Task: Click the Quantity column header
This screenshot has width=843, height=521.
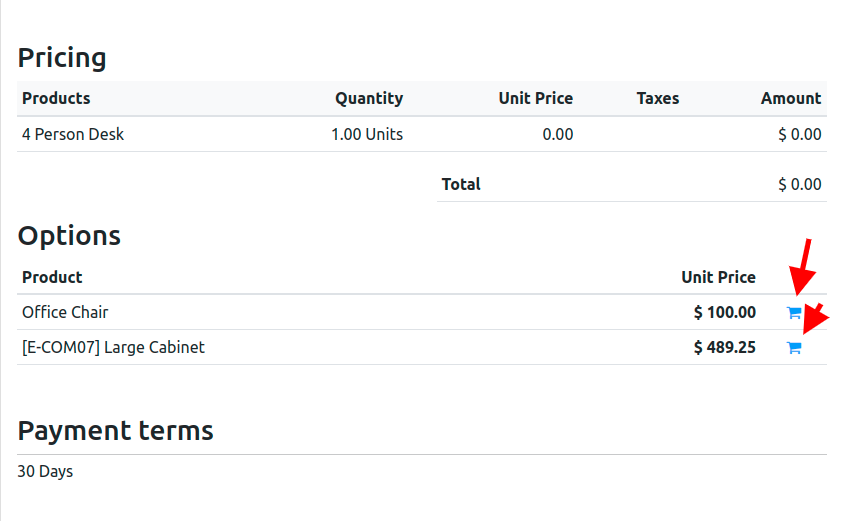Action: pyautogui.click(x=369, y=98)
